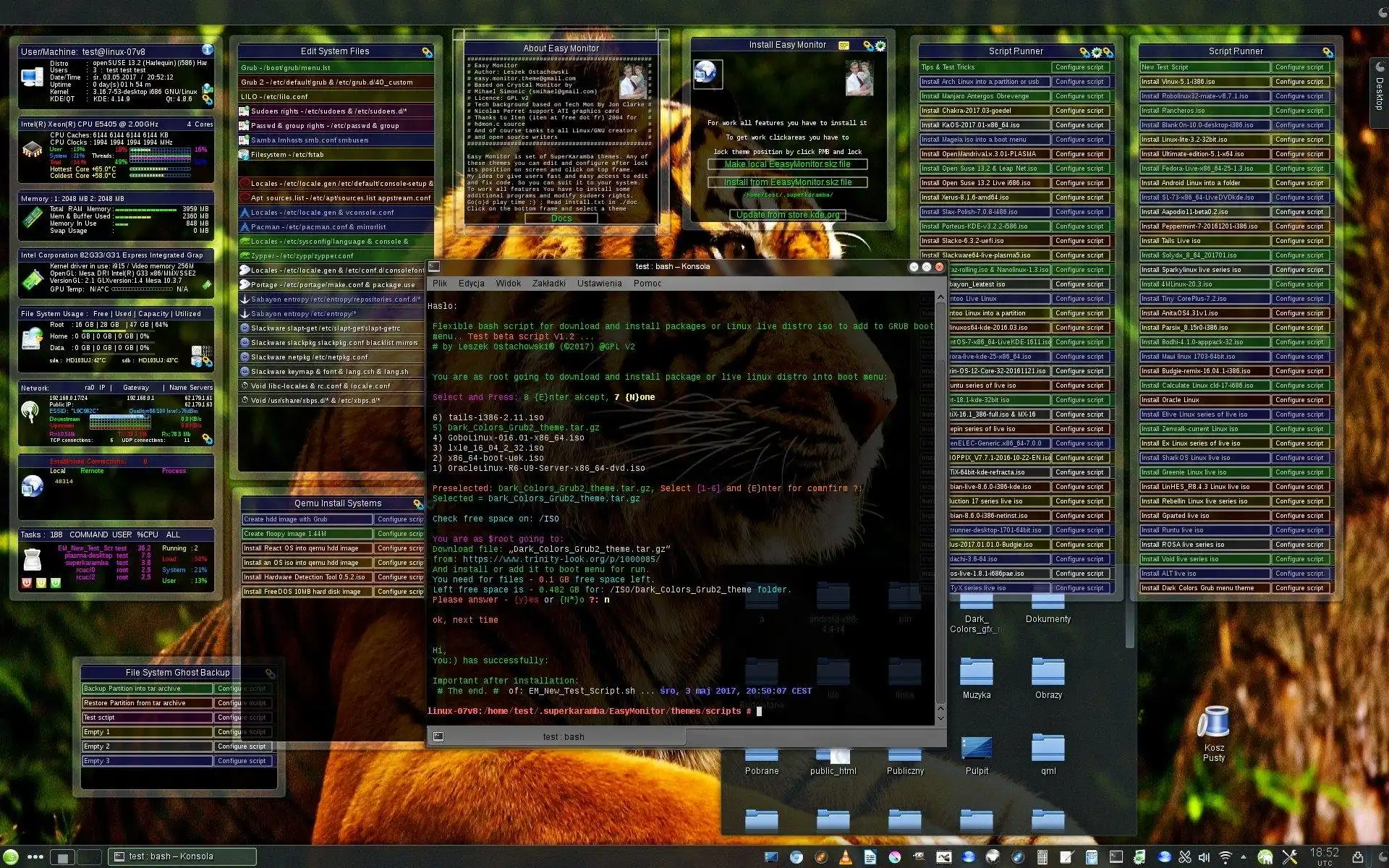This screenshot has height=868, width=1389.
Task: Click Edit System Files header key icon
Action: click(427, 52)
